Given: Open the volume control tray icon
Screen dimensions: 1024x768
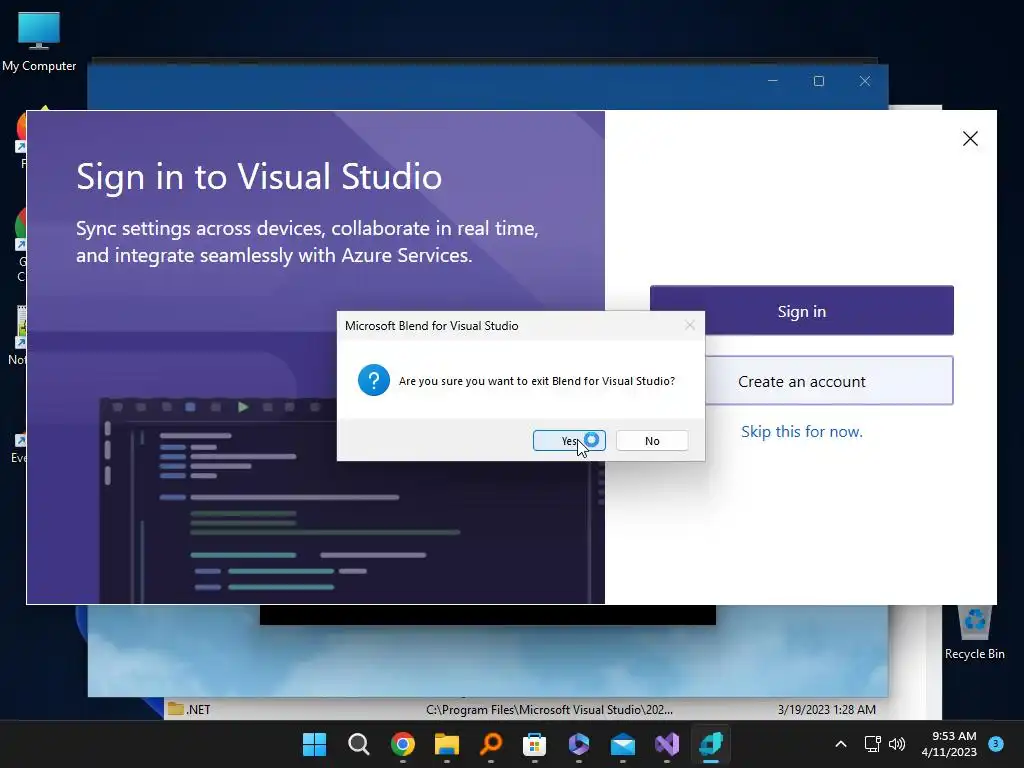Looking at the screenshot, I should [897, 744].
